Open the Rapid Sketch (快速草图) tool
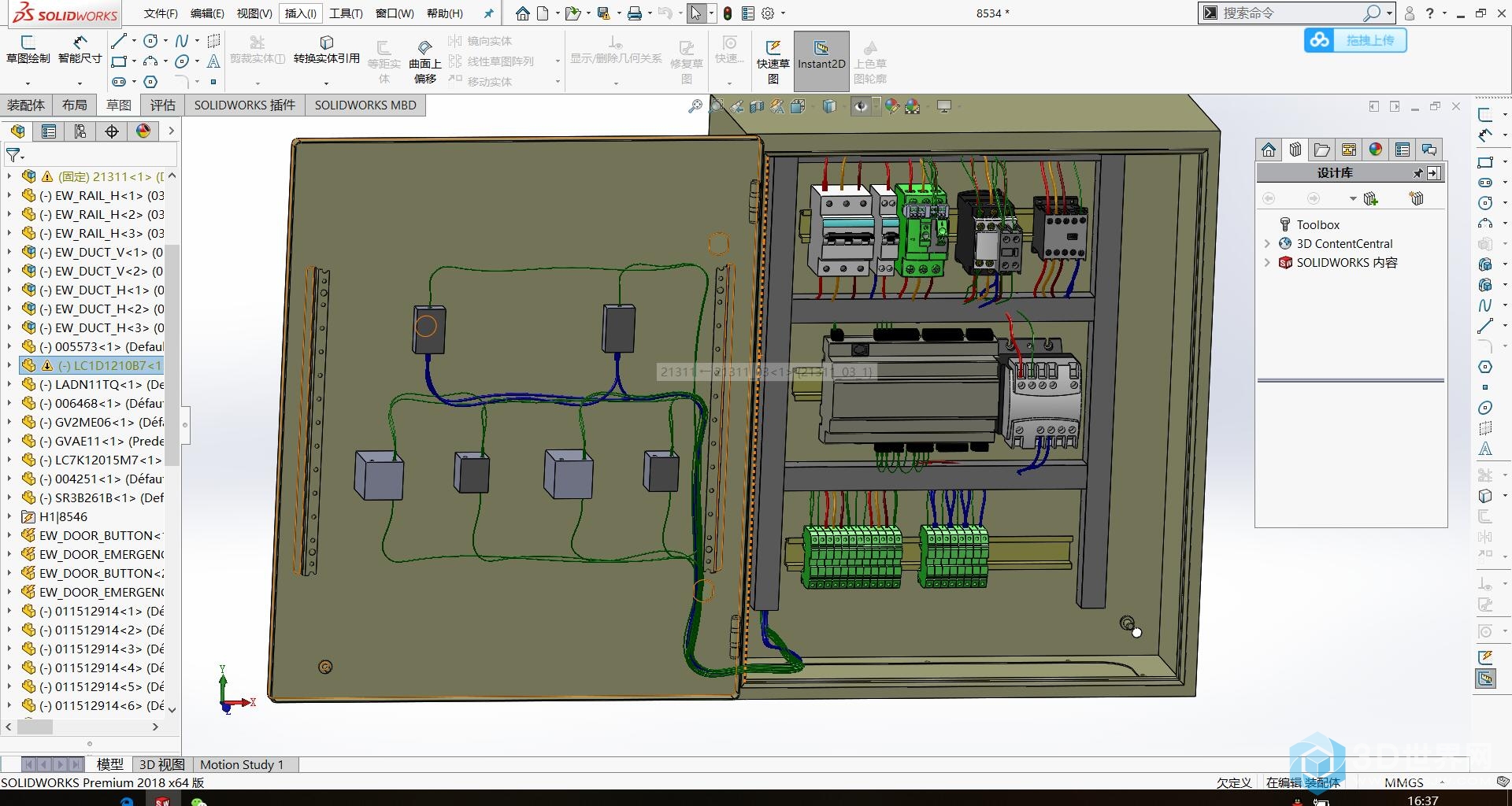 click(x=773, y=61)
